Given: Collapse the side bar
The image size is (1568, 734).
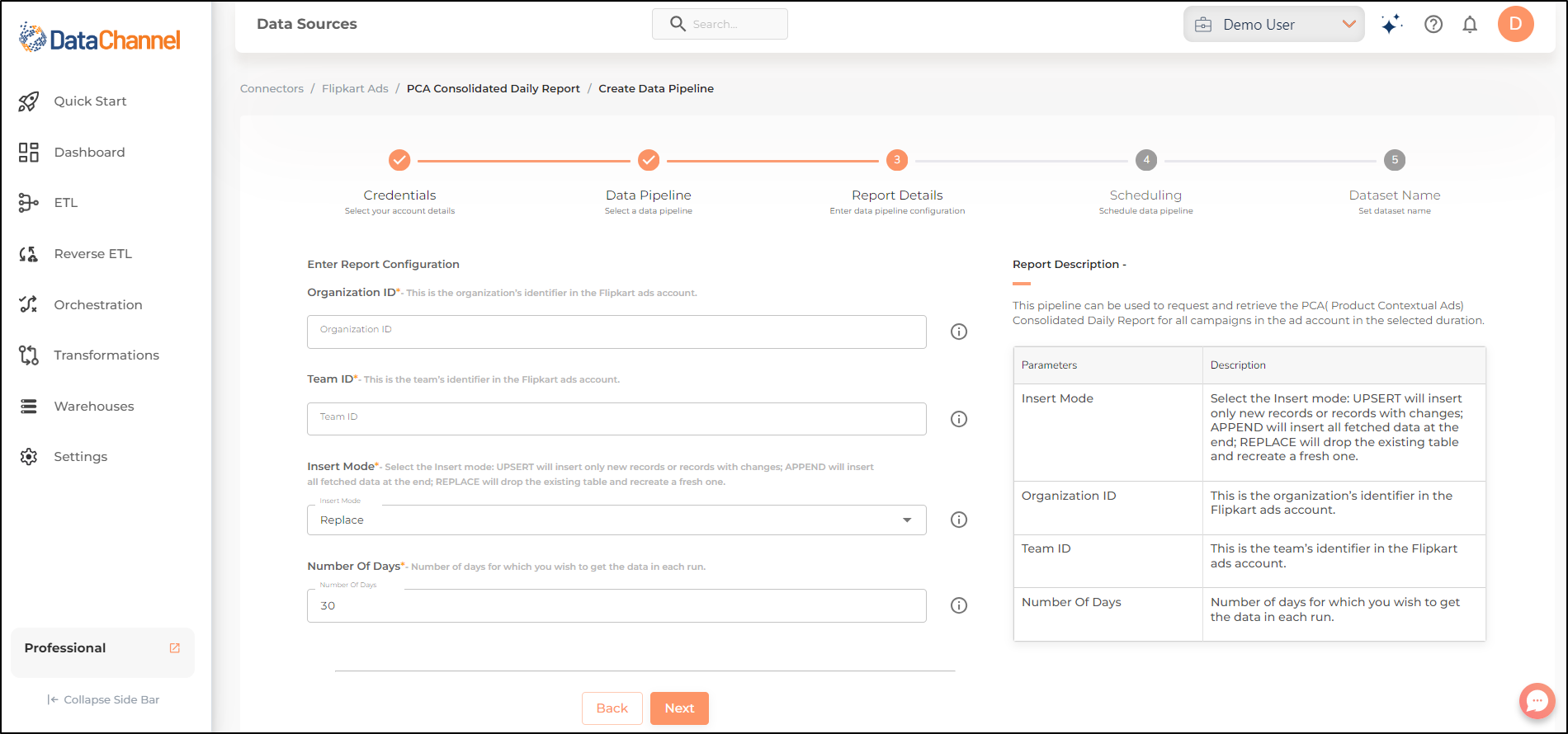Looking at the screenshot, I should [103, 699].
